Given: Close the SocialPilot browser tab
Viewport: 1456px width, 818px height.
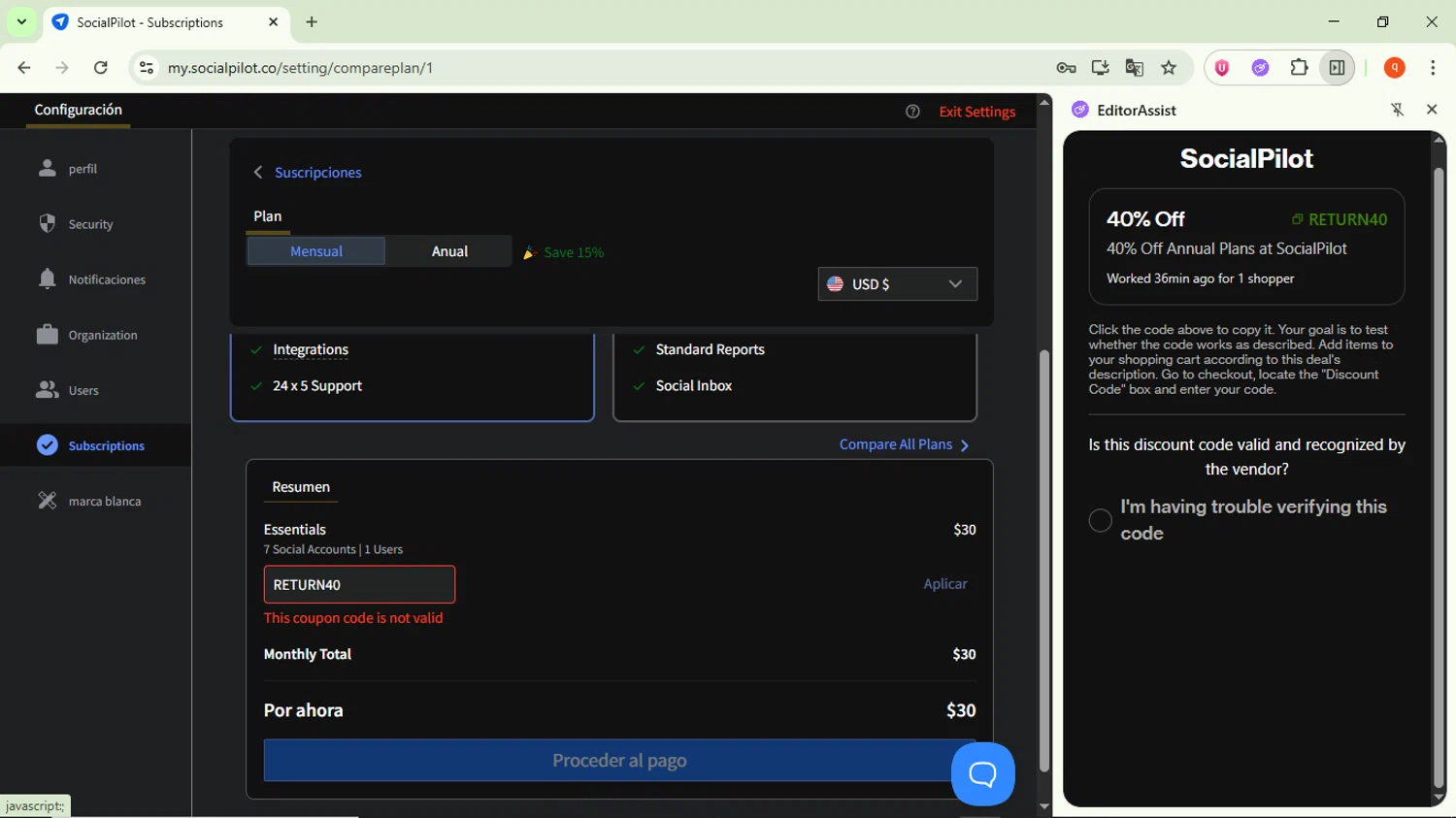Looking at the screenshot, I should pos(273,21).
